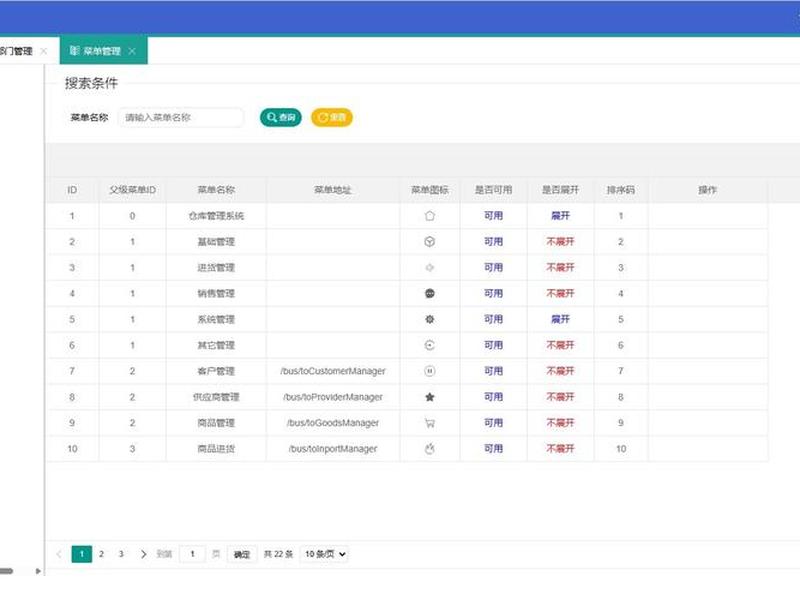Click the menu icon in 商品进货 row

(430, 448)
